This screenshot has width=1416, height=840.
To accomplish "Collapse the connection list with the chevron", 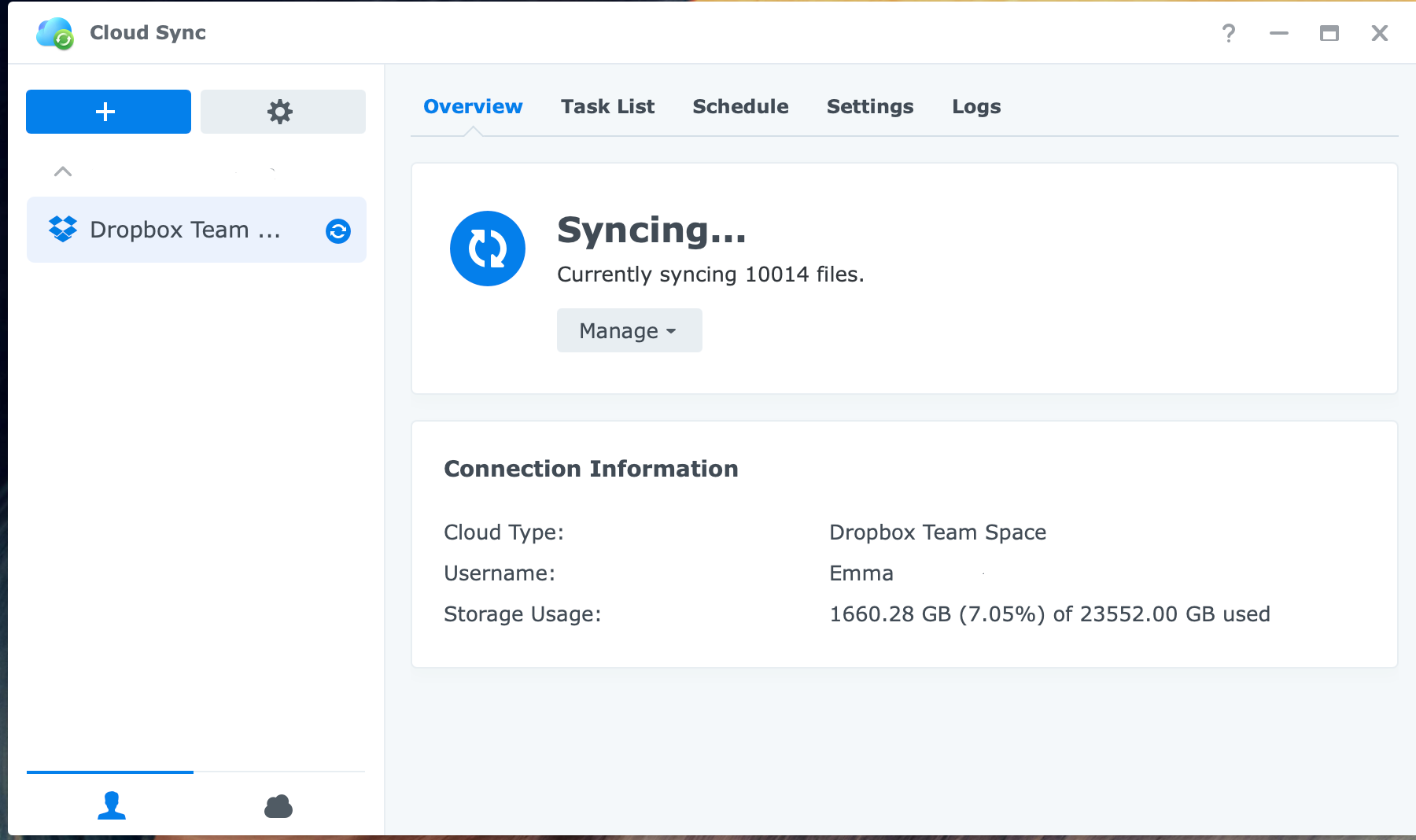I will [63, 171].
